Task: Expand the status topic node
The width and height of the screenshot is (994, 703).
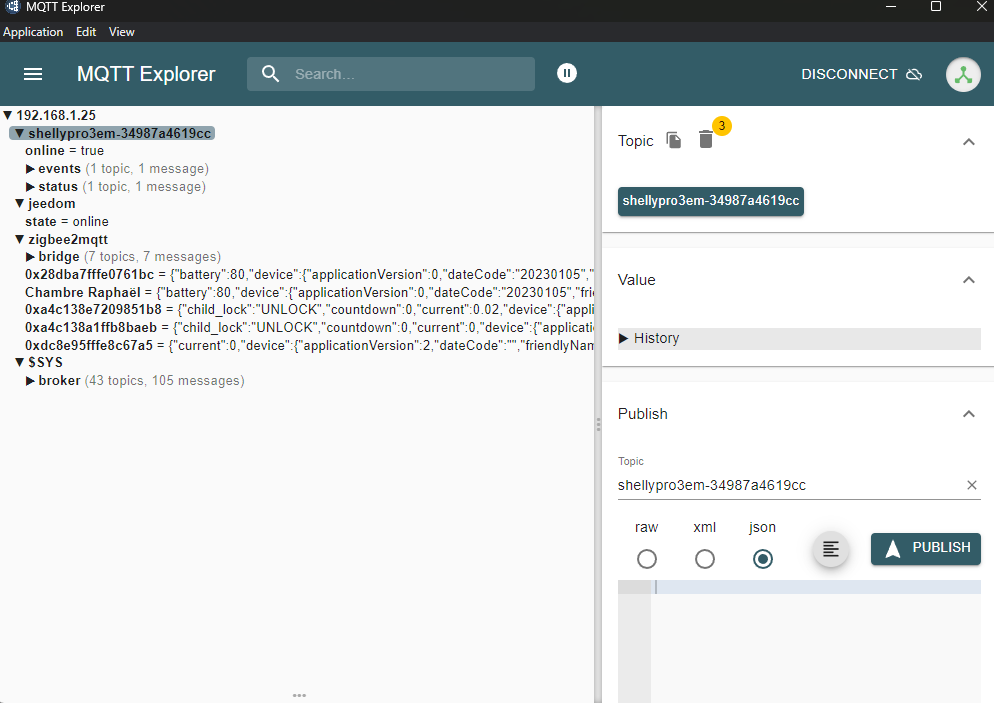Action: point(30,186)
